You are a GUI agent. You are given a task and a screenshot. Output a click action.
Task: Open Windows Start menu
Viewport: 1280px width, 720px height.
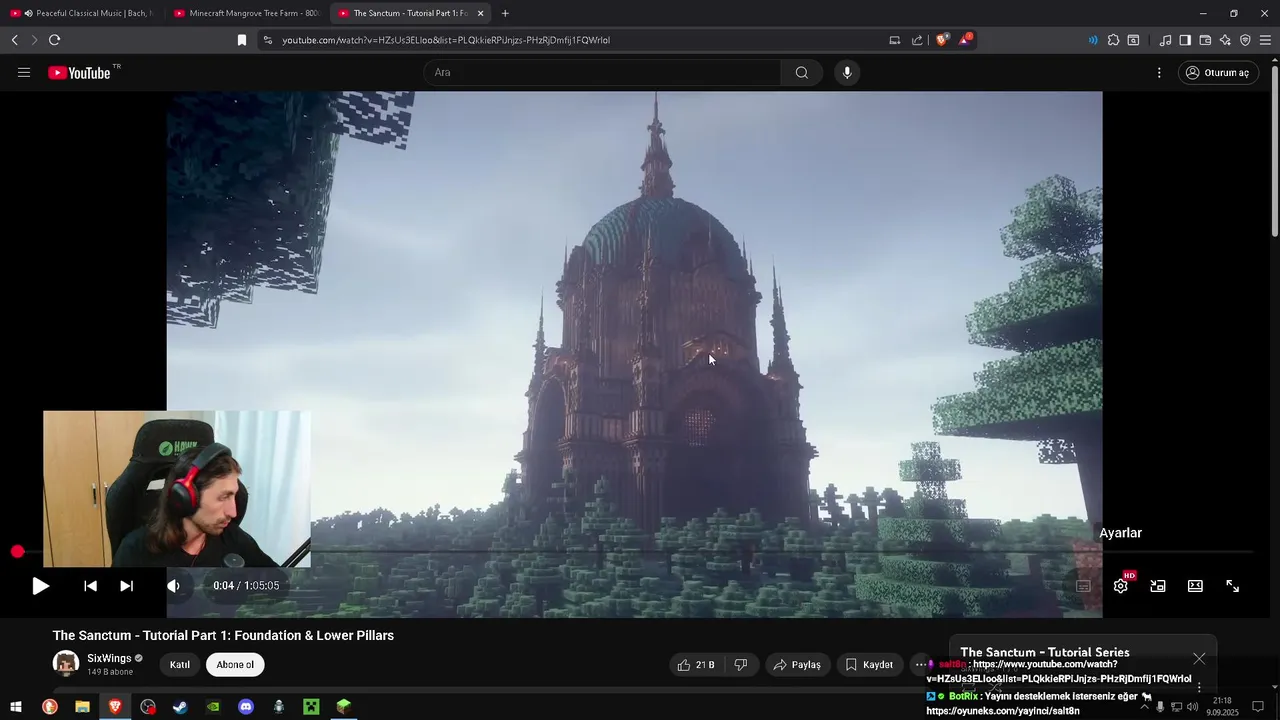click(x=15, y=707)
